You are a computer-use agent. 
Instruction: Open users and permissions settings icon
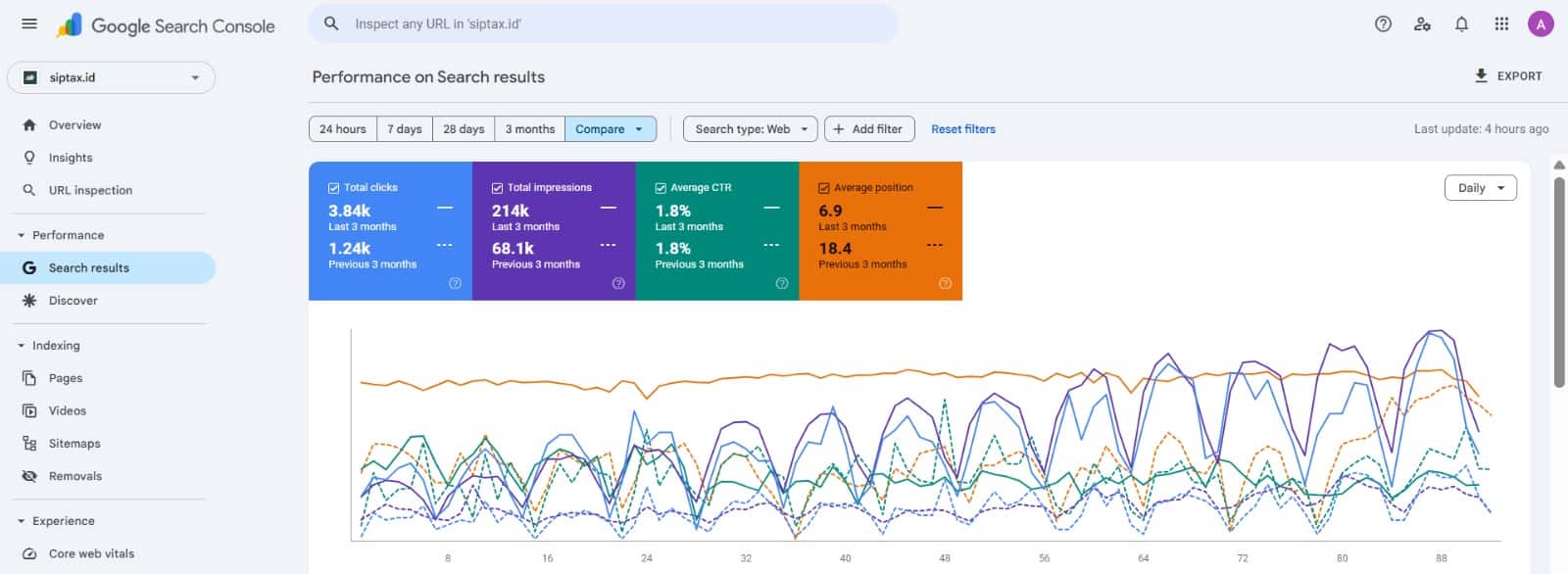(x=1422, y=24)
